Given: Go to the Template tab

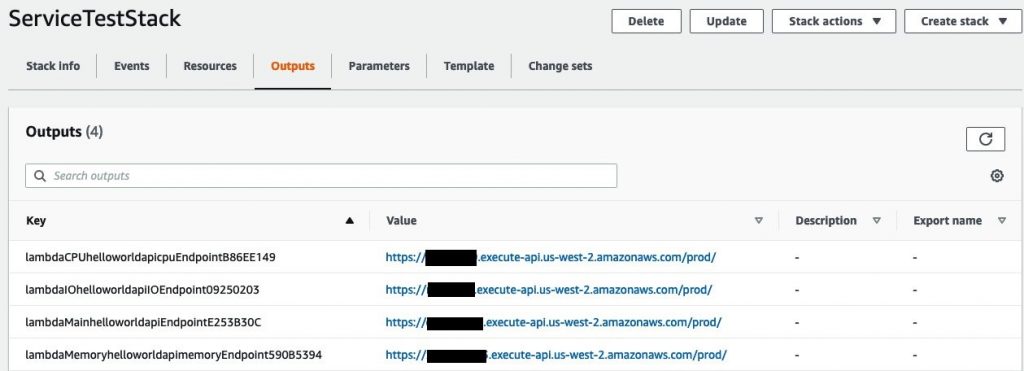Looking at the screenshot, I should pyautogui.click(x=468, y=66).
